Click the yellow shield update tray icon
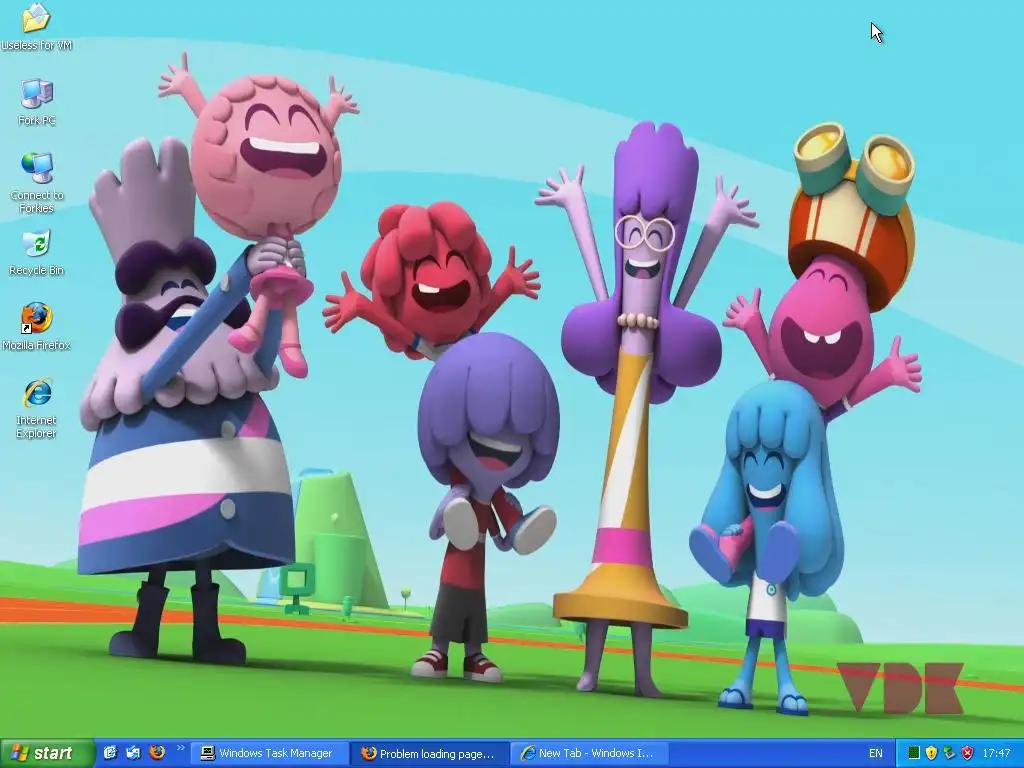Screen dimensions: 1024x768 tap(932, 754)
